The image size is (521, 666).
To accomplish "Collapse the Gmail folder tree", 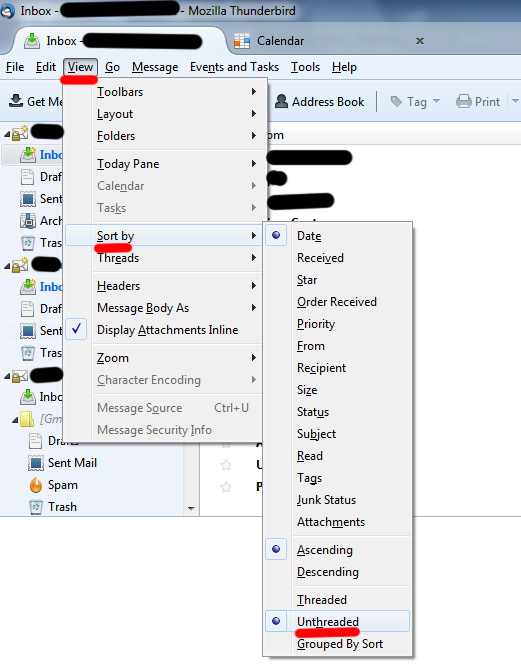I will pyautogui.click(x=15, y=420).
